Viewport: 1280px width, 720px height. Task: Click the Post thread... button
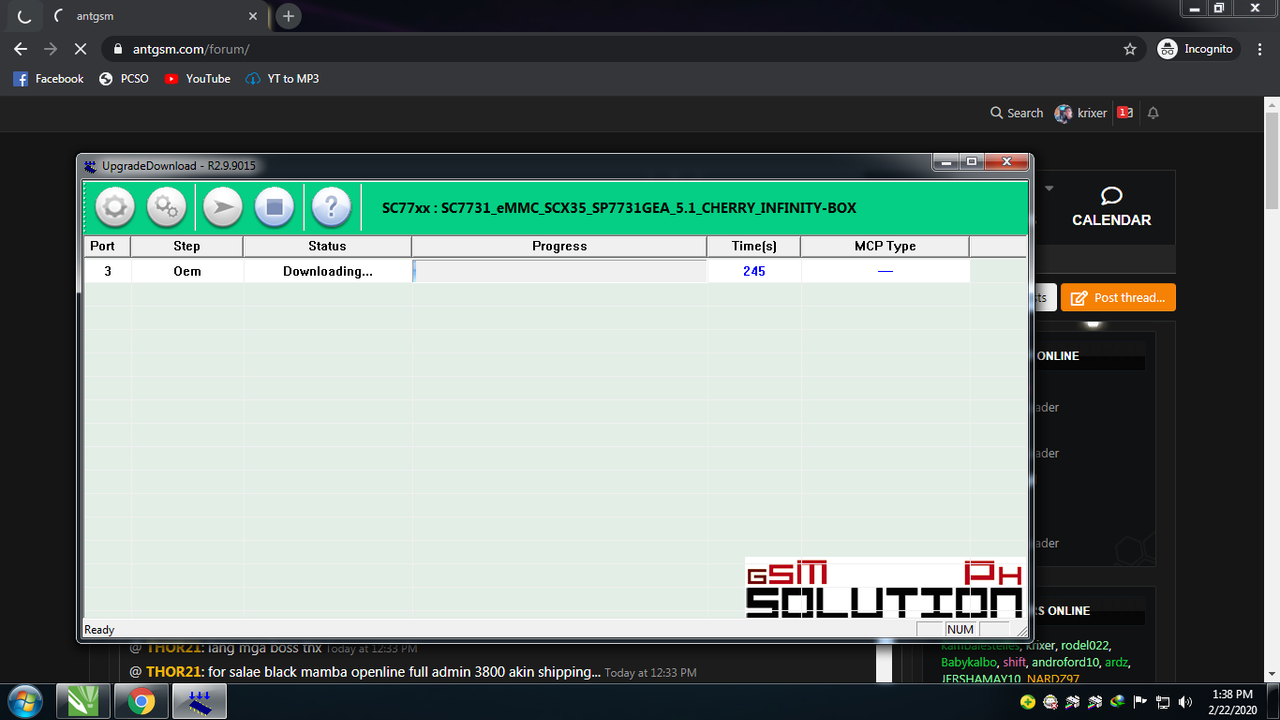click(1119, 297)
